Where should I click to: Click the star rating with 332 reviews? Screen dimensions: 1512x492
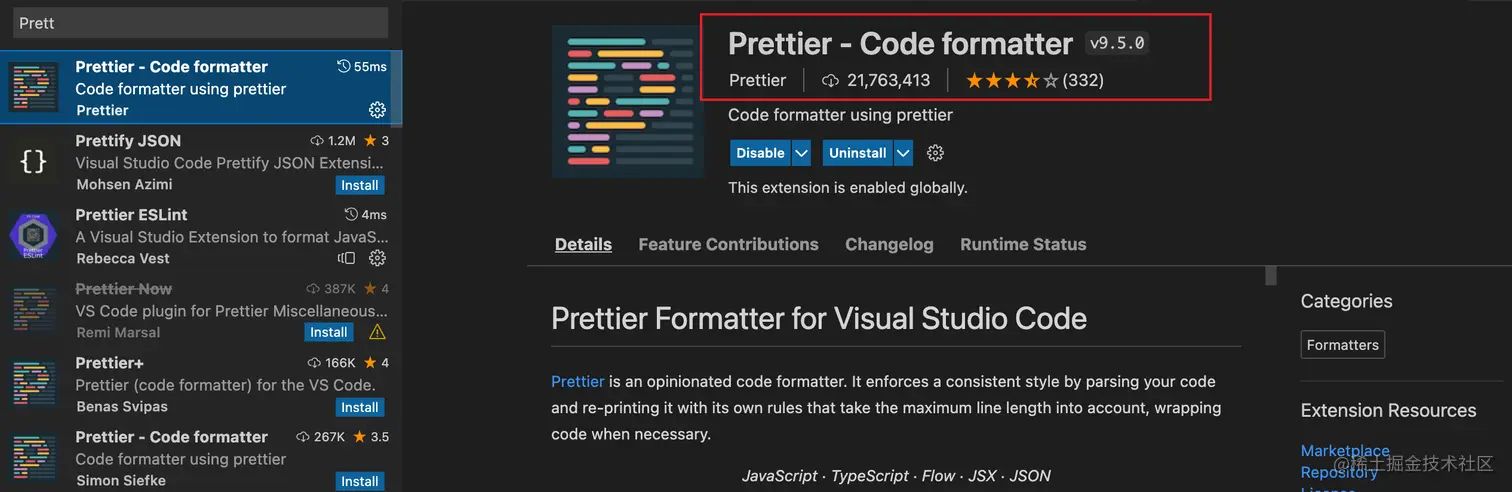(x=1035, y=80)
